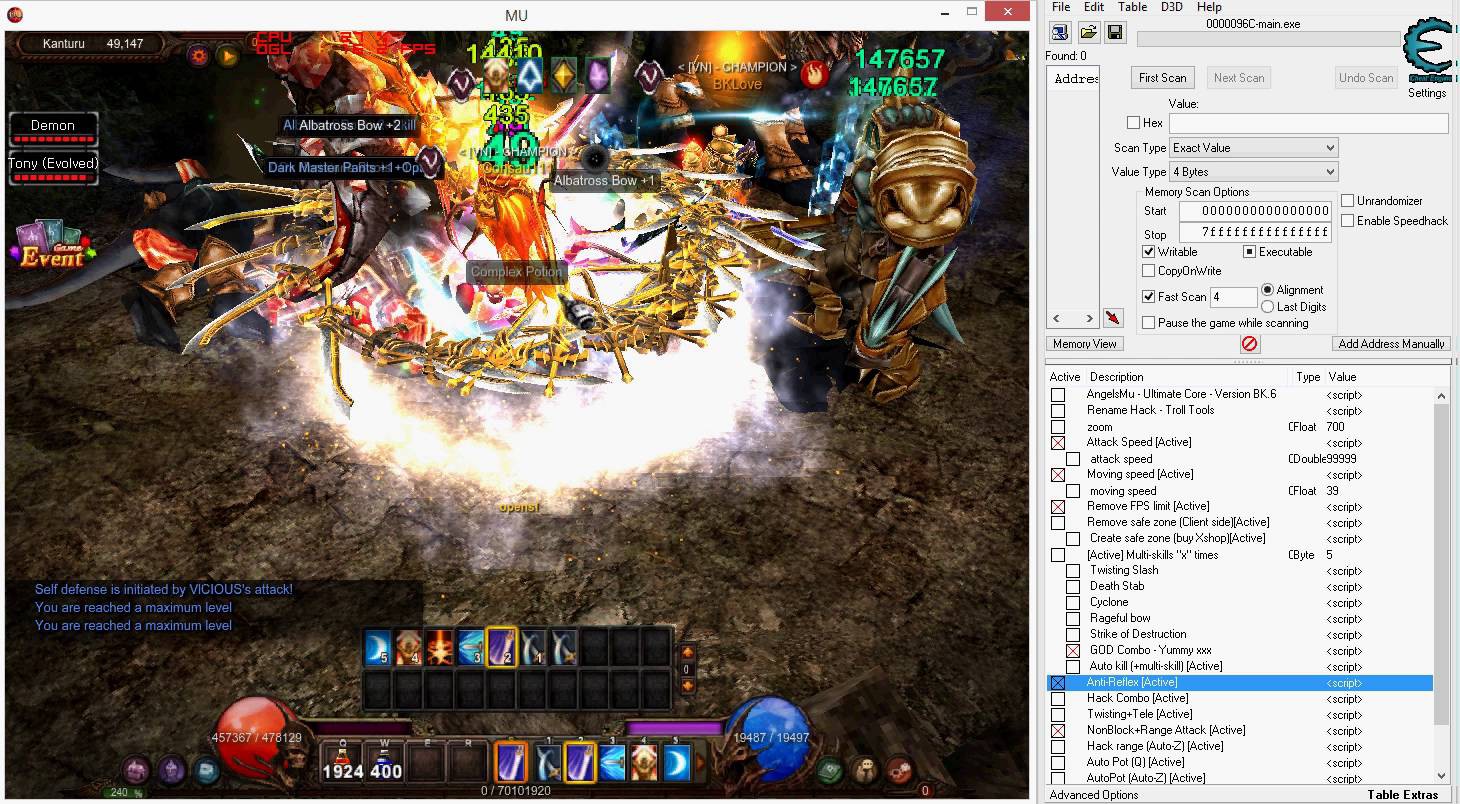Click the save floppy disk icon

(1115, 32)
